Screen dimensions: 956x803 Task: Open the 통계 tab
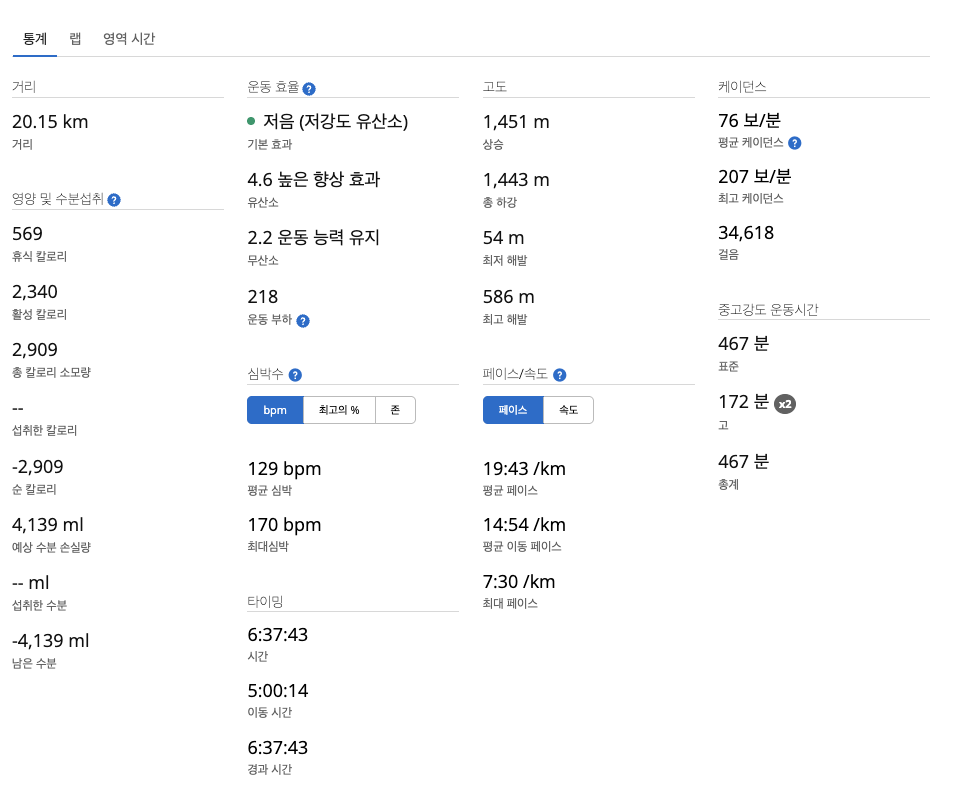35,39
